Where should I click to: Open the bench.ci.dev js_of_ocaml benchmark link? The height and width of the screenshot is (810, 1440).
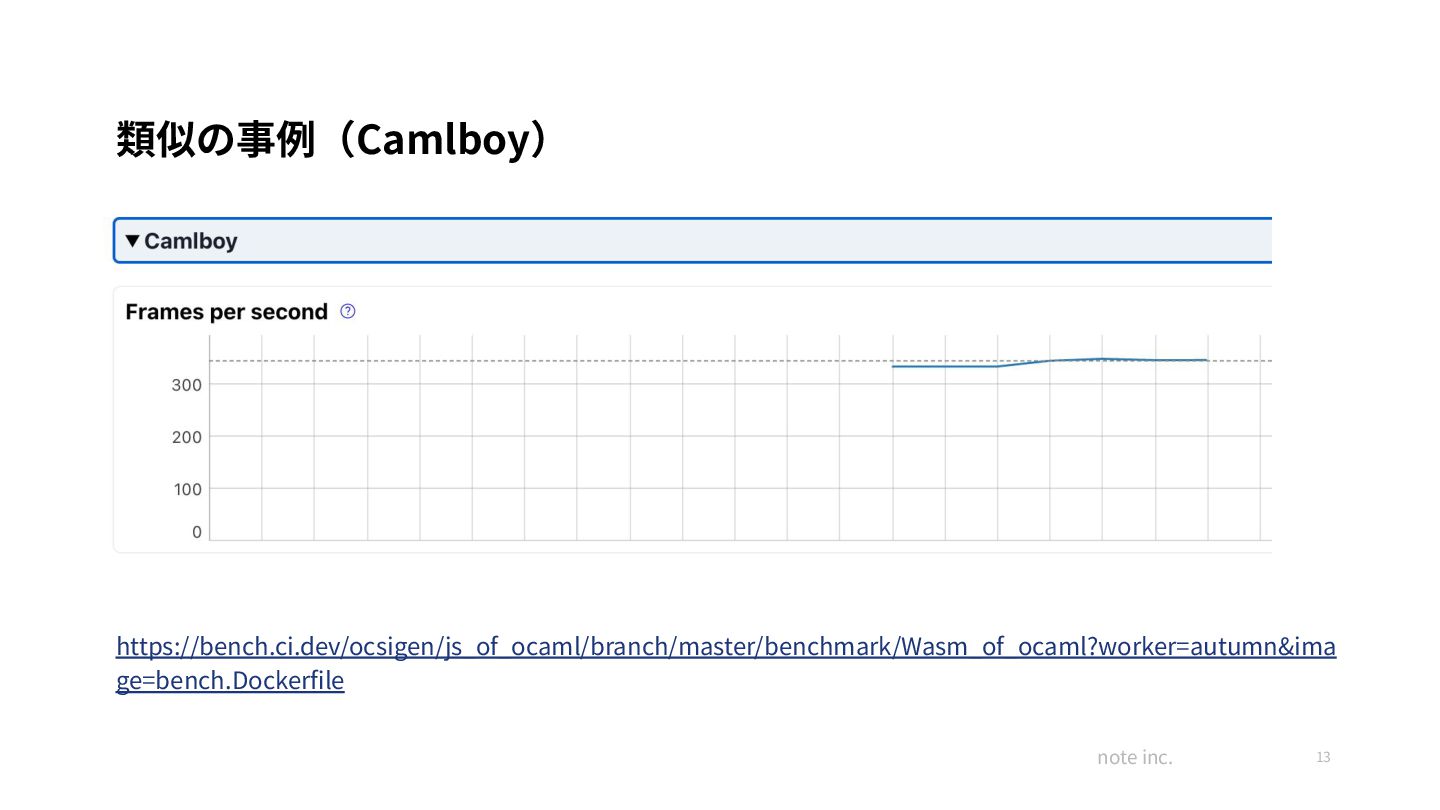(x=725, y=646)
